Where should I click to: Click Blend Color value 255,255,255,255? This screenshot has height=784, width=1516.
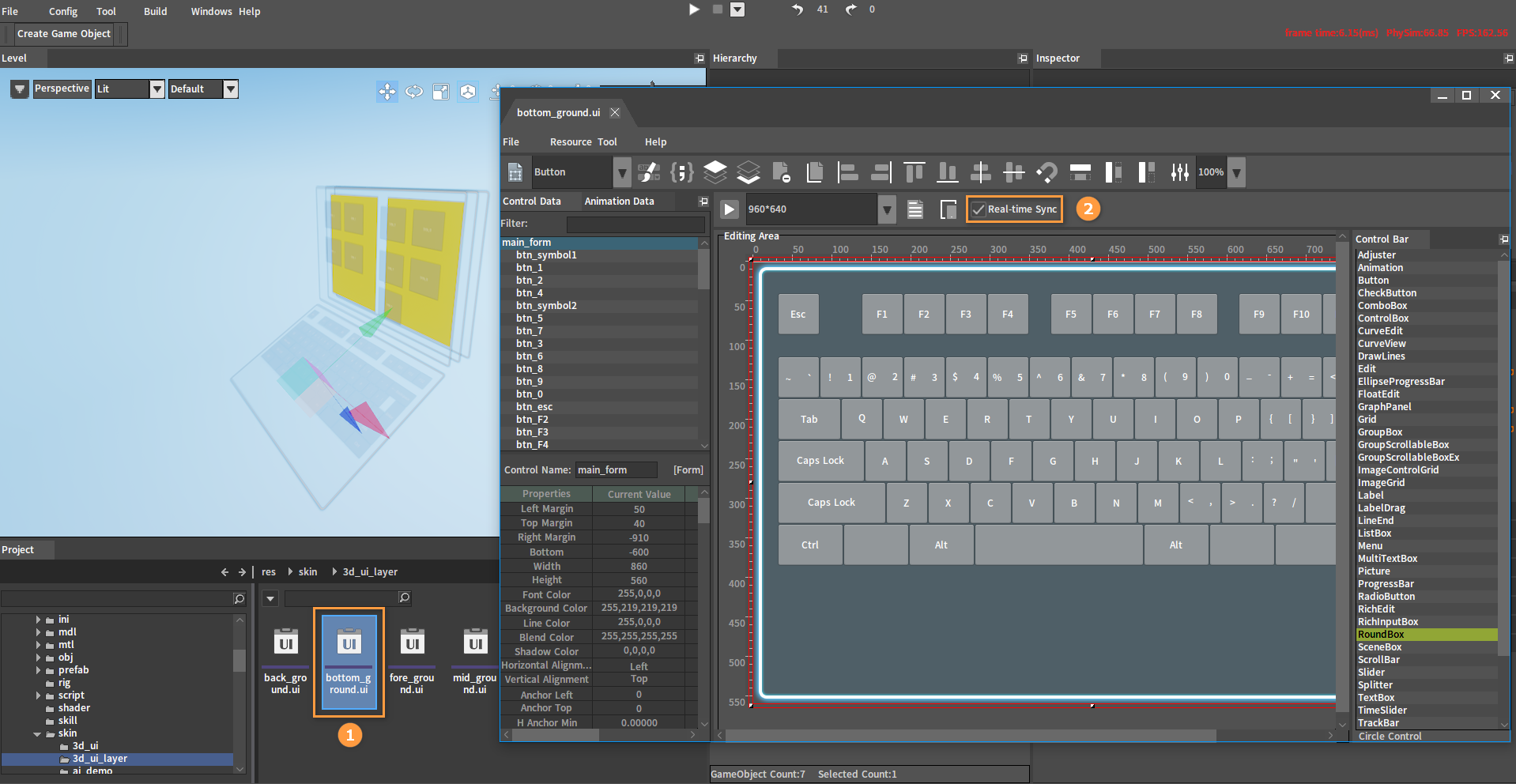[639, 637]
